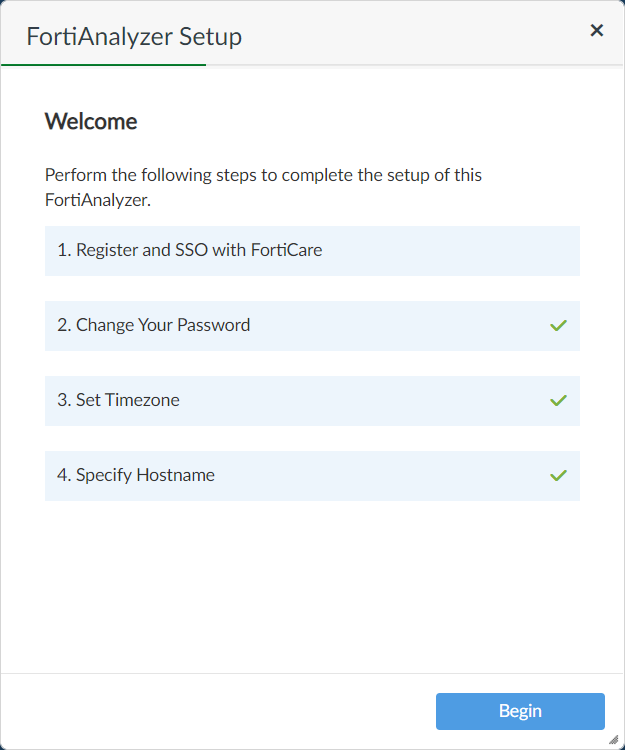The width and height of the screenshot is (625, 750).
Task: Choose the Set Timezone step
Action: pos(300,400)
